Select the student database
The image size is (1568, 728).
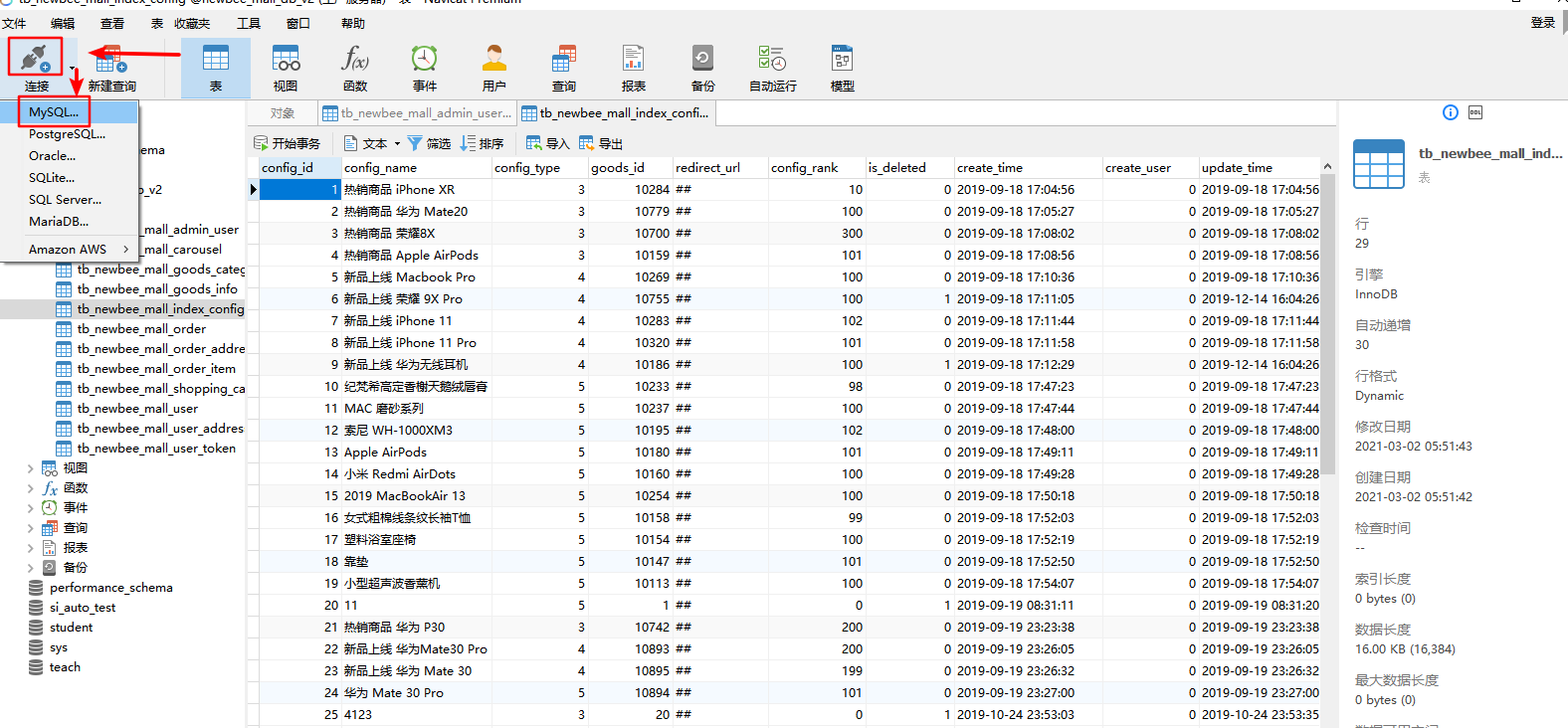point(71,628)
